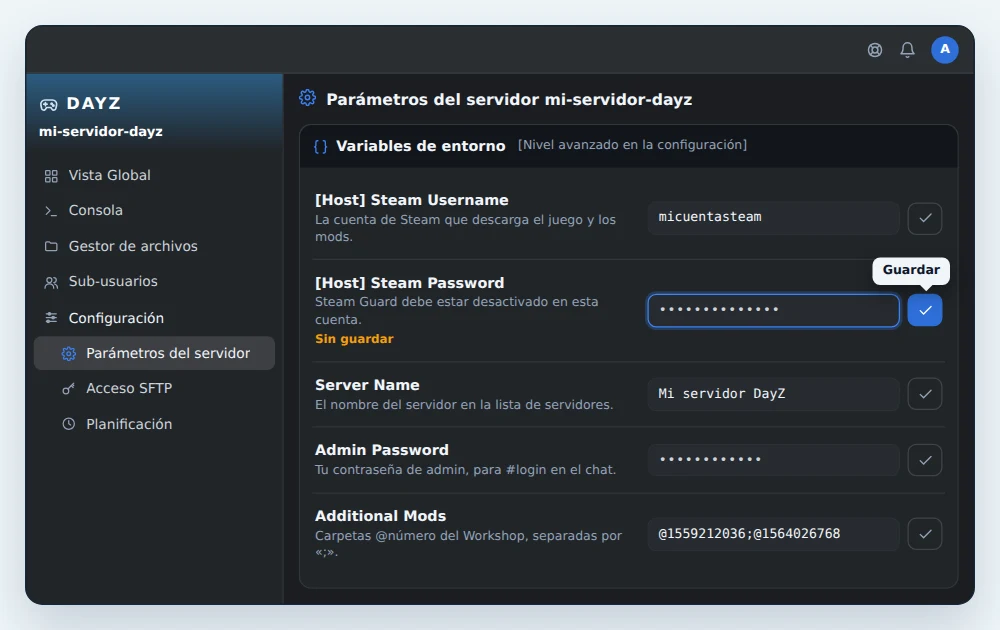Screen dimensions: 1000x630
Task: Click the Admin Password label
Action: 381,450
